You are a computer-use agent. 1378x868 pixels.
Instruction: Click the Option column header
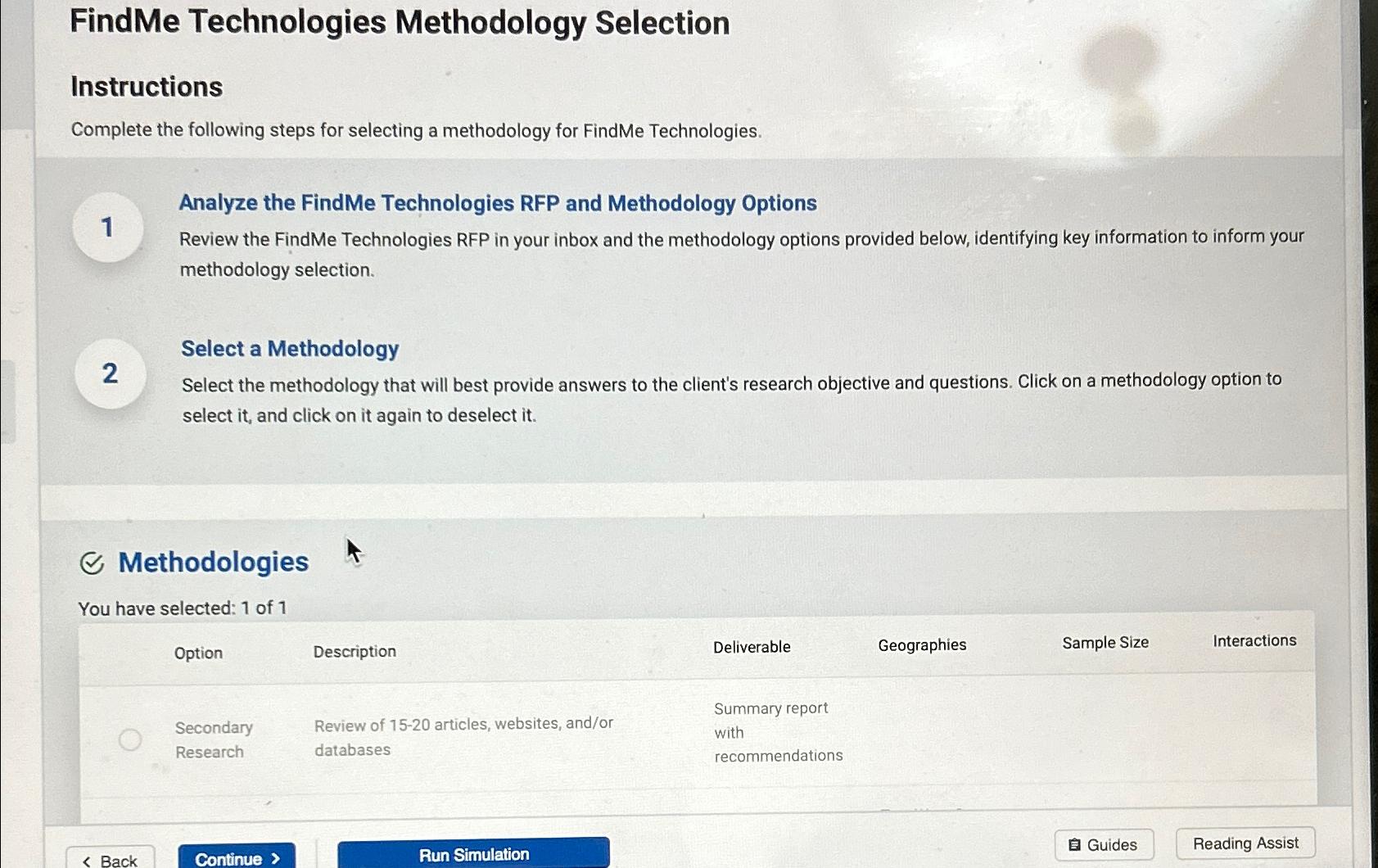[x=198, y=653]
